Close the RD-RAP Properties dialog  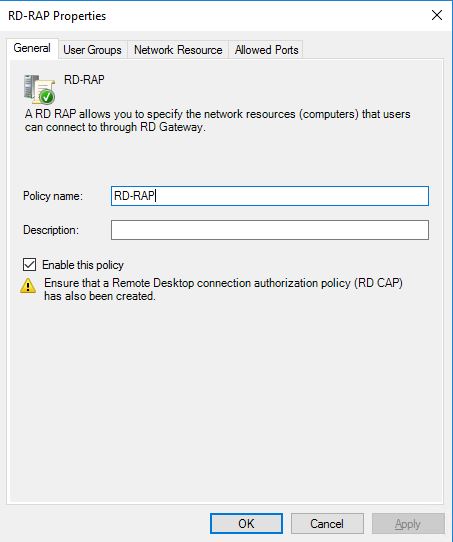point(437,15)
